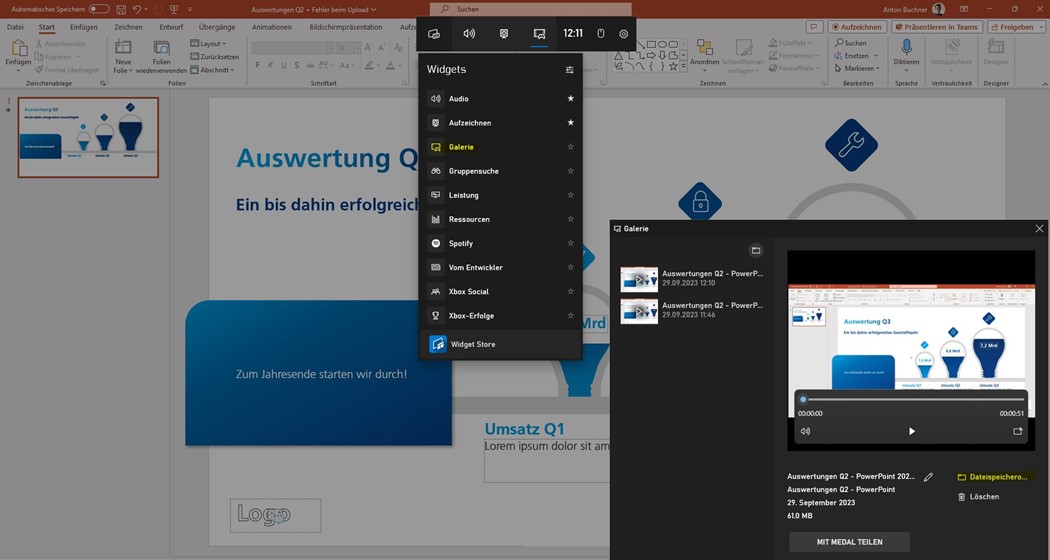Open widget list options icon next to Widgets

tap(570, 70)
